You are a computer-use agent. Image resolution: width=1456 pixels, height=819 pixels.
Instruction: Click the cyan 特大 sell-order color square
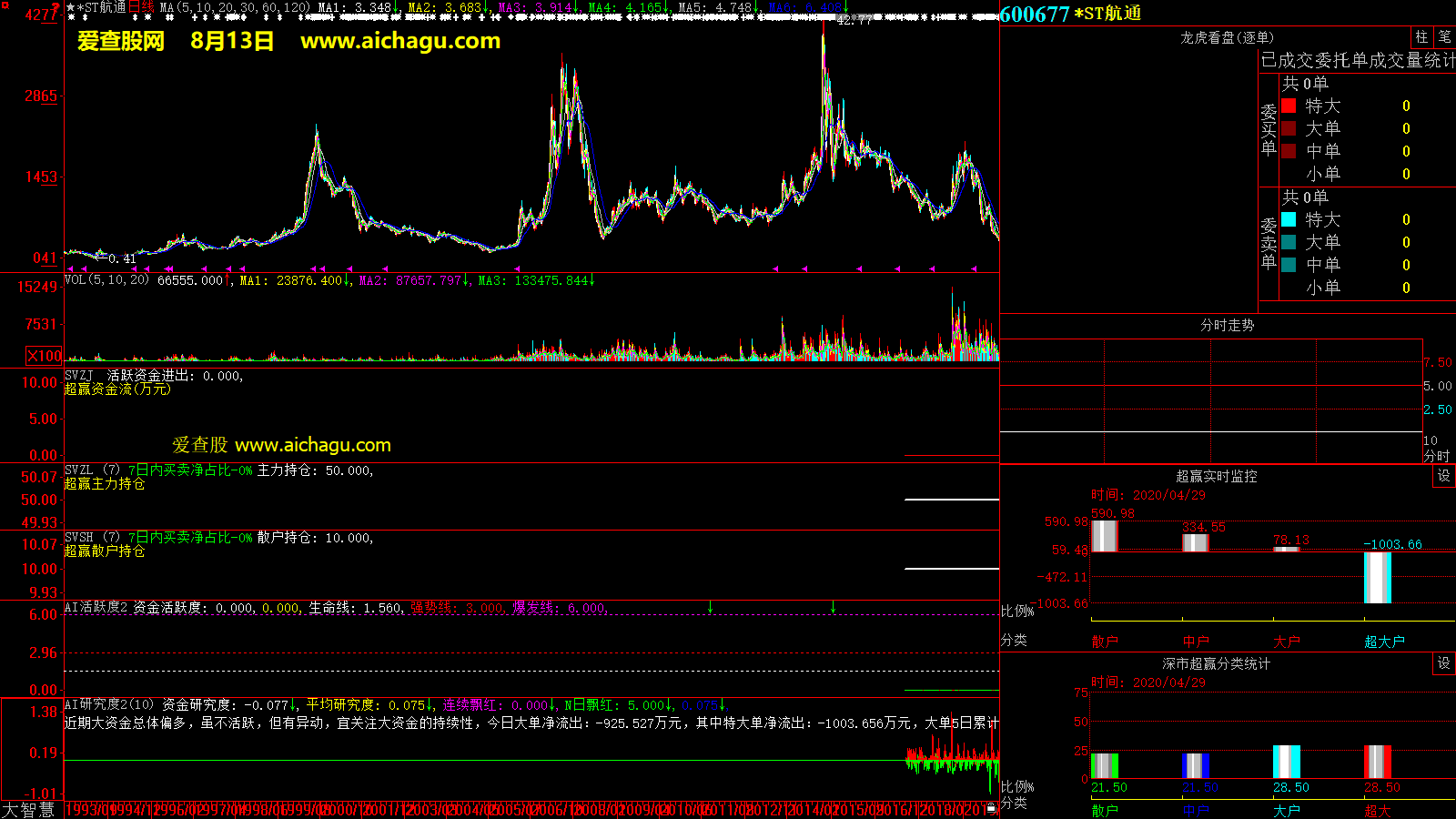pos(1289,219)
